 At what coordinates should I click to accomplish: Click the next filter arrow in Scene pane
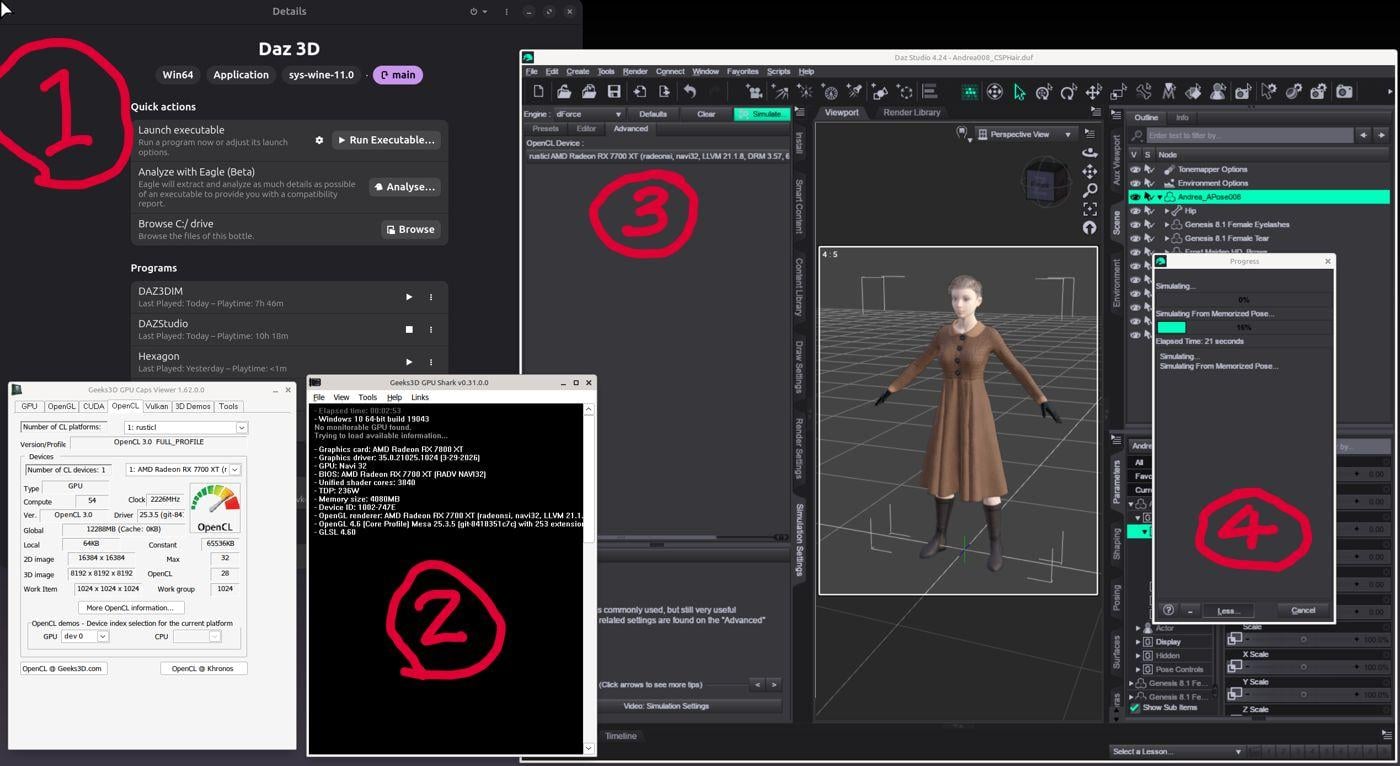[x=1381, y=135]
